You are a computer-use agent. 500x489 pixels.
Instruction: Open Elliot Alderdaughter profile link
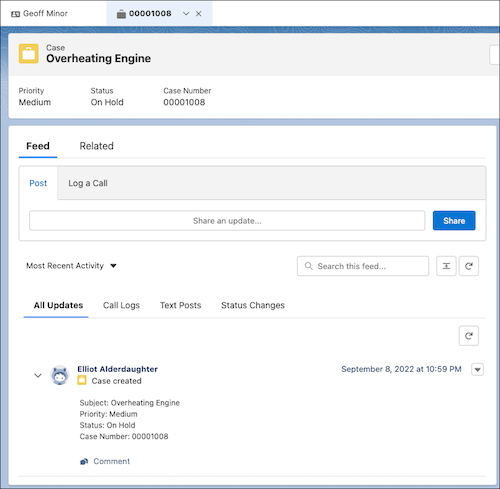pyautogui.click(x=117, y=369)
